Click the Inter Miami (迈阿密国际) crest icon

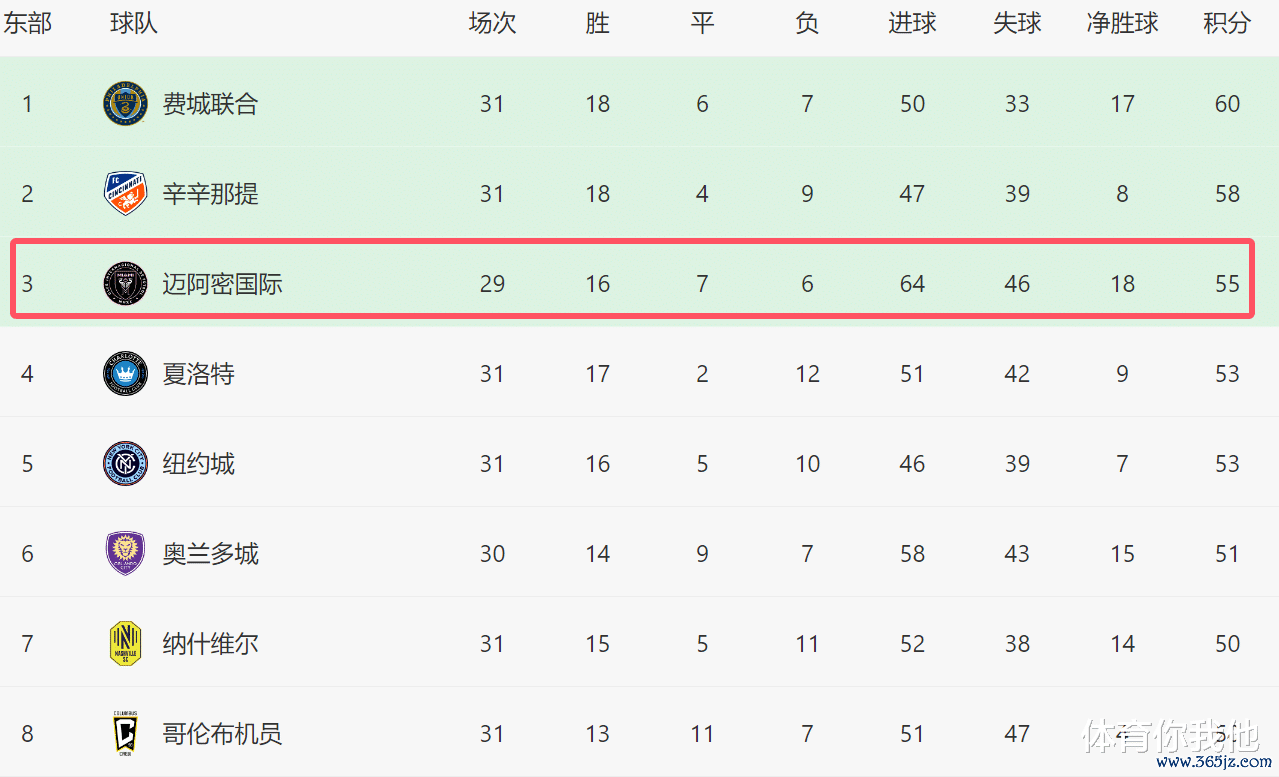coord(125,284)
